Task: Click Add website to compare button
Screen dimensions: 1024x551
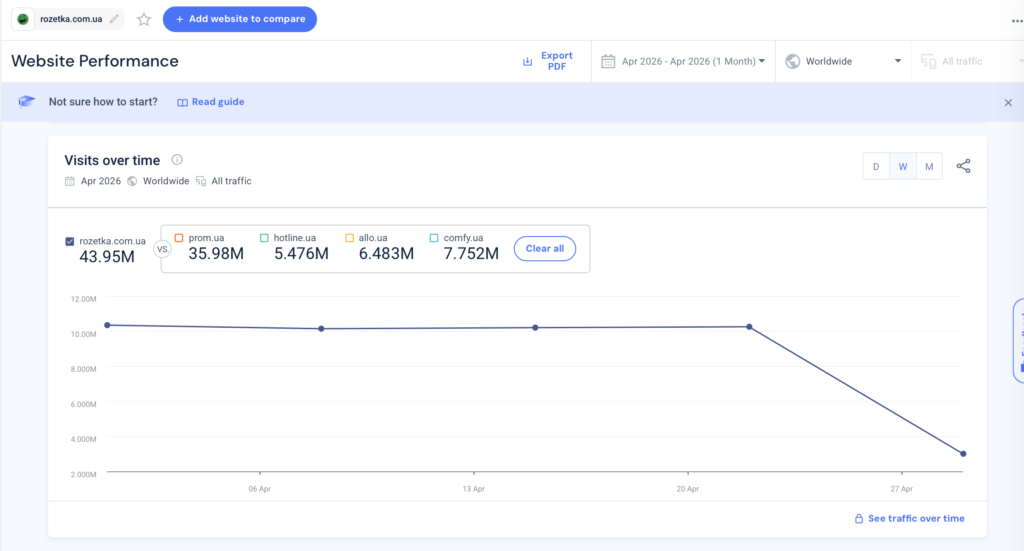Action: (x=240, y=19)
